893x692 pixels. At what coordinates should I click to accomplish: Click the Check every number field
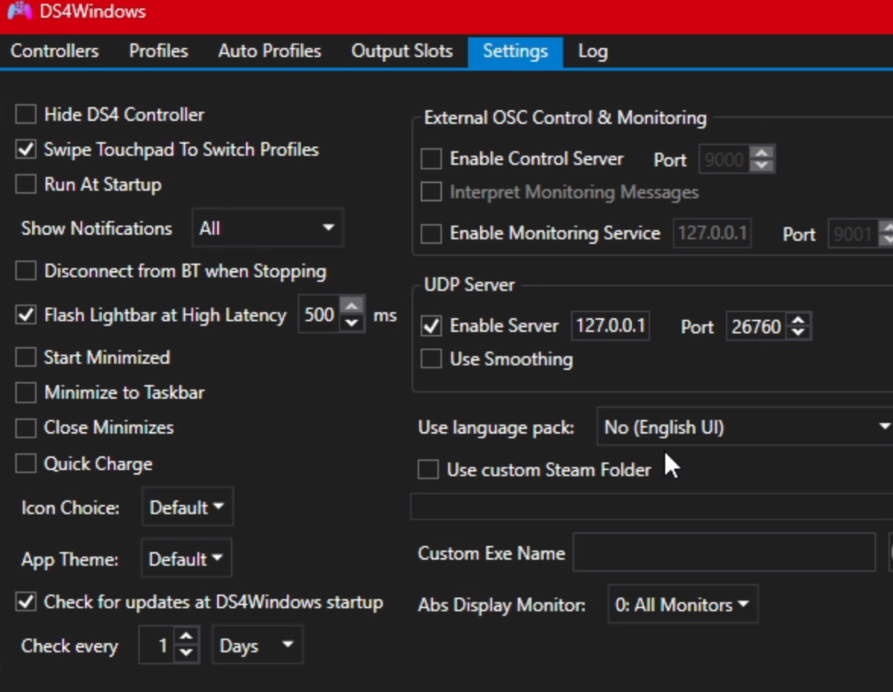click(x=157, y=645)
